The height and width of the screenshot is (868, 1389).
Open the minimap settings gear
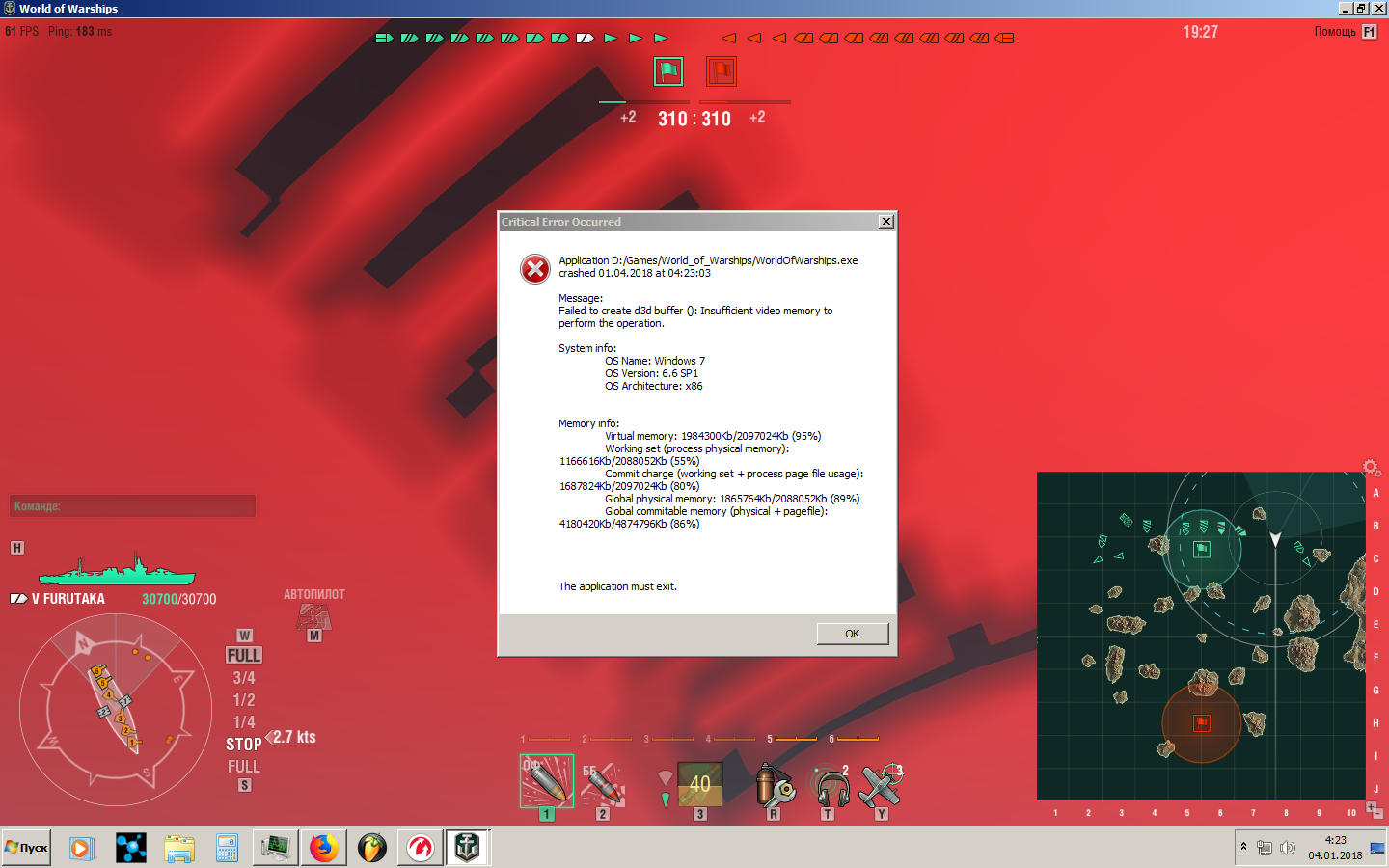[x=1371, y=468]
